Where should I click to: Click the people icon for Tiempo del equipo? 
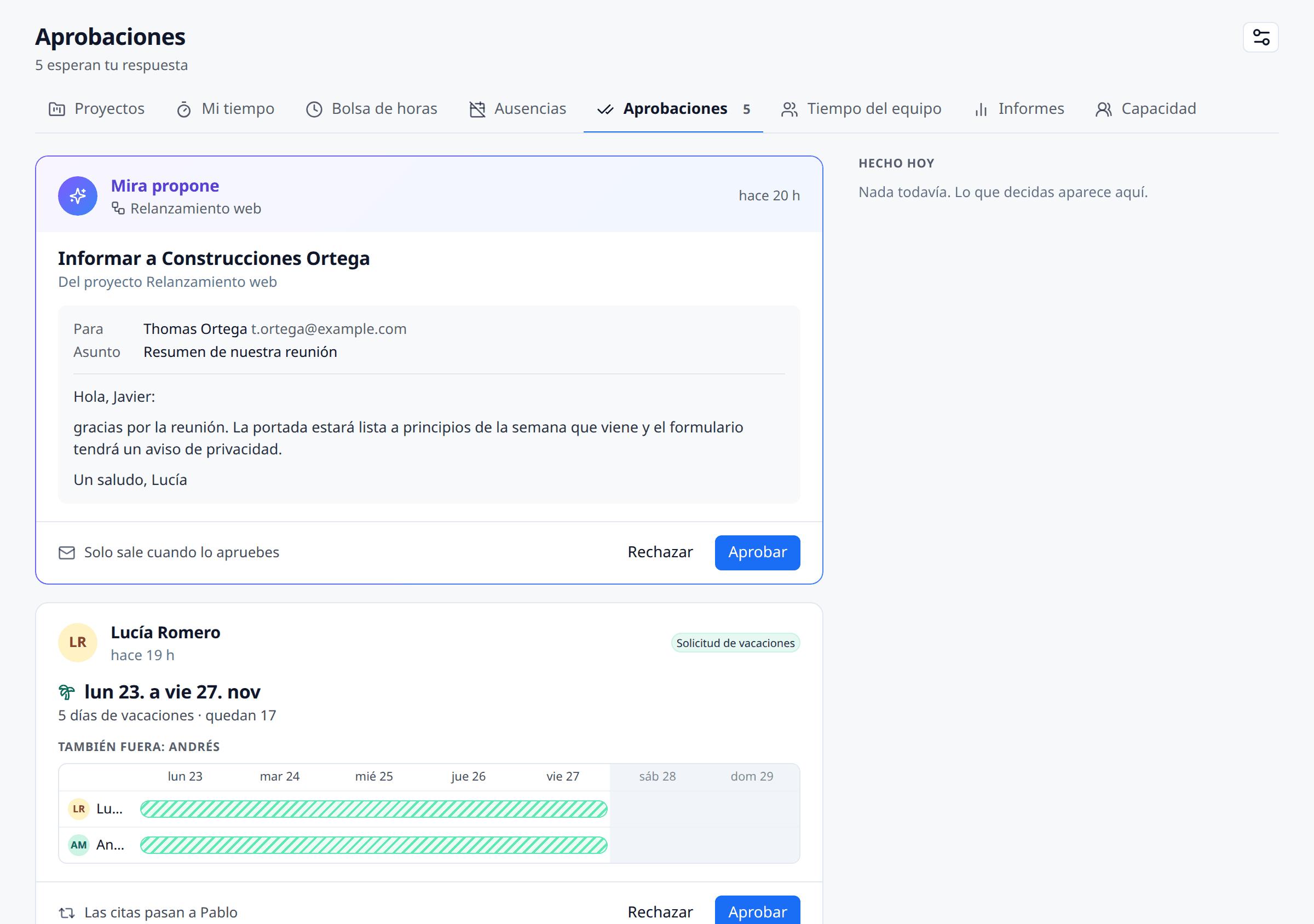pos(789,109)
